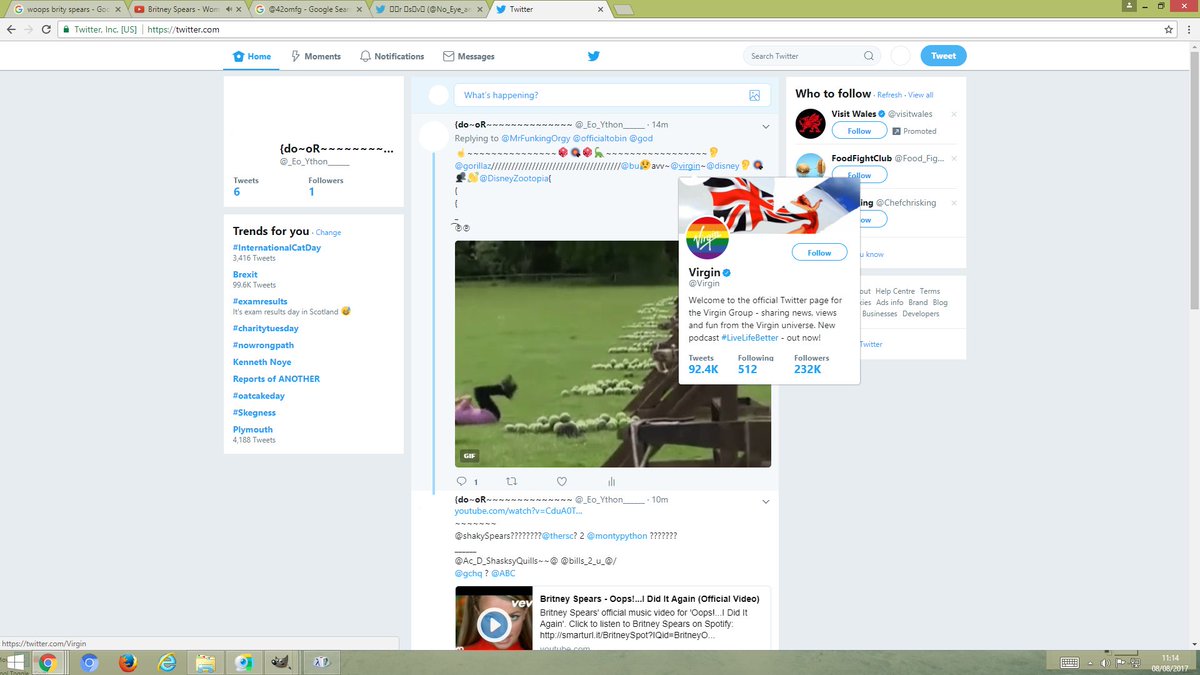Viewport: 1200px width, 675px height.
Task: Open the #charitytuesday trend
Action: pos(266,328)
